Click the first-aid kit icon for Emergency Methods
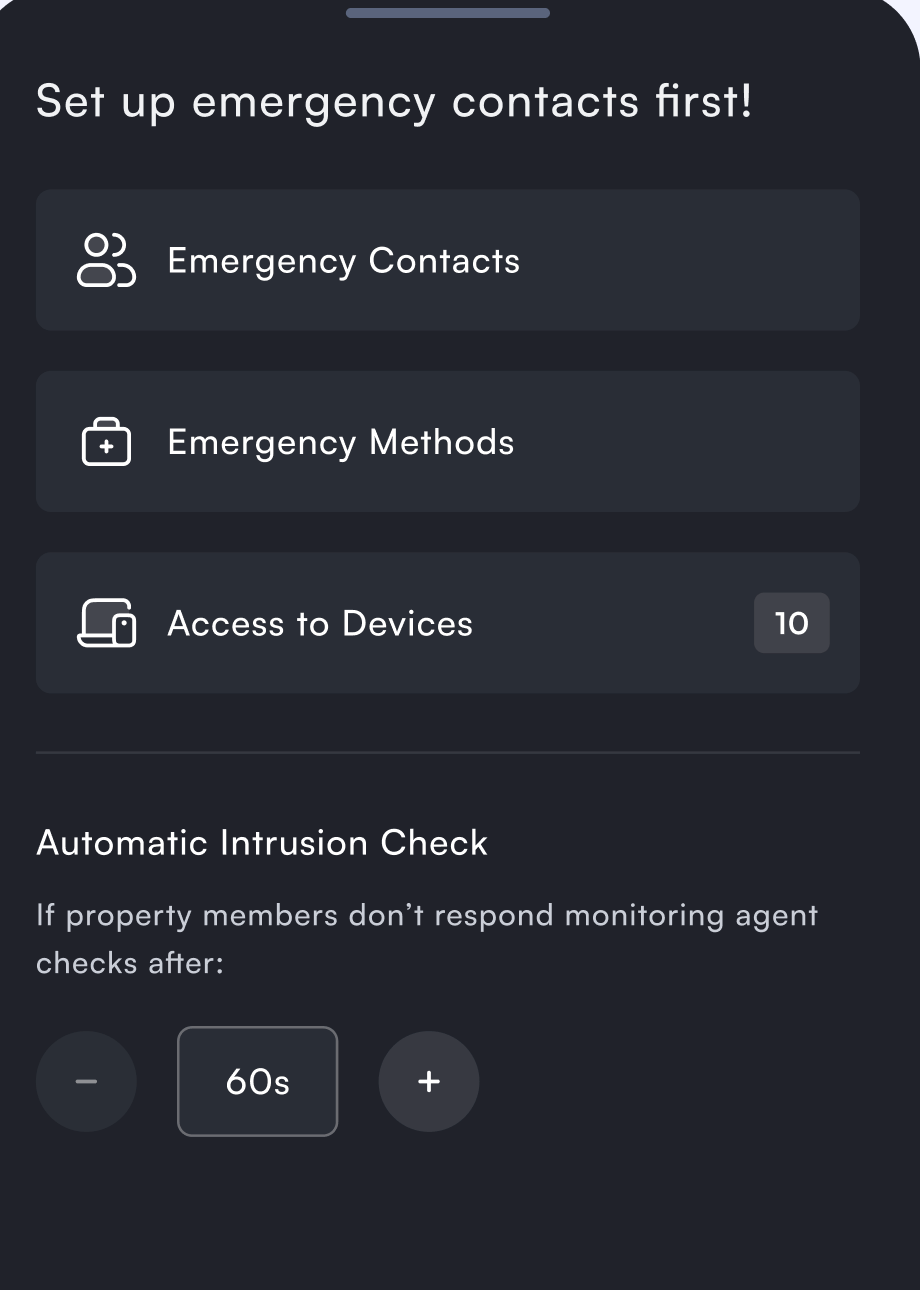 106,442
